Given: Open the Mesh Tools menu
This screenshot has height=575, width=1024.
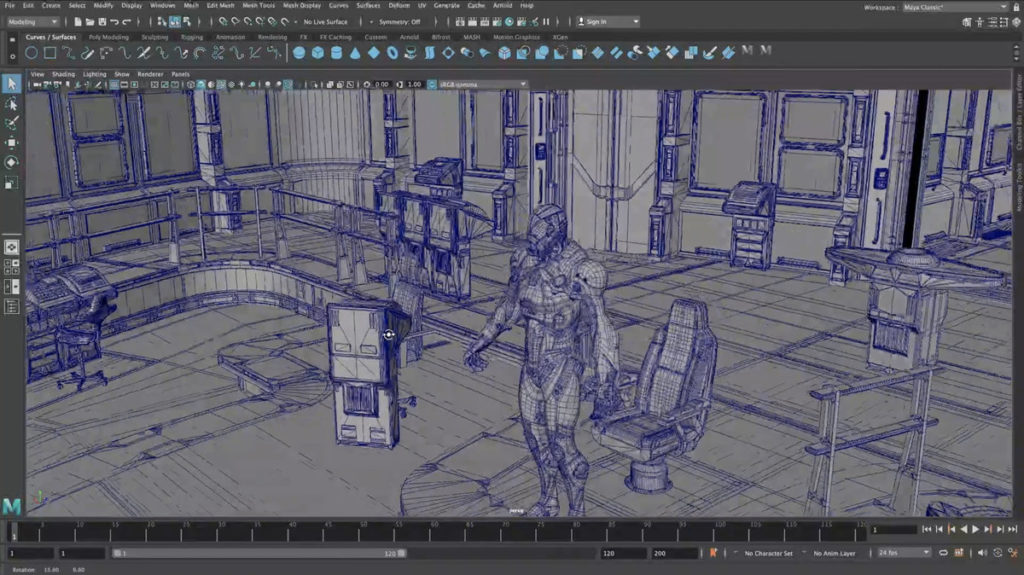Looking at the screenshot, I should pyautogui.click(x=259, y=5).
